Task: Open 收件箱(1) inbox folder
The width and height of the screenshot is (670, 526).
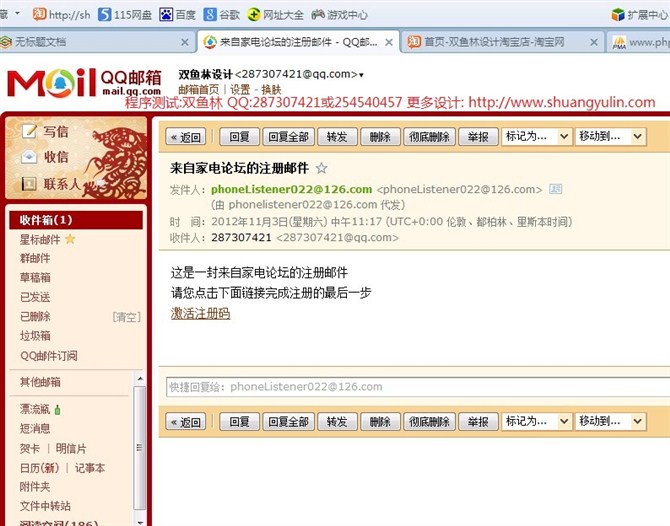Action: click(x=76, y=220)
